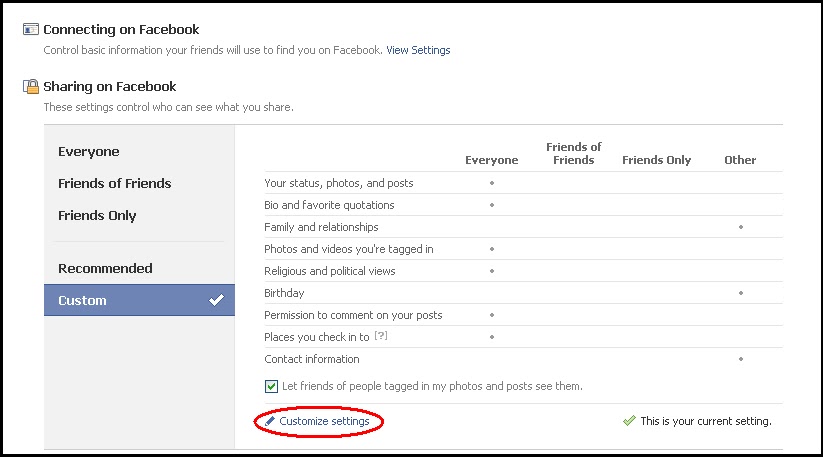Viewport: 823px width, 457px height.
Task: Click the pencil icon beside Customize settings
Action: coord(270,422)
